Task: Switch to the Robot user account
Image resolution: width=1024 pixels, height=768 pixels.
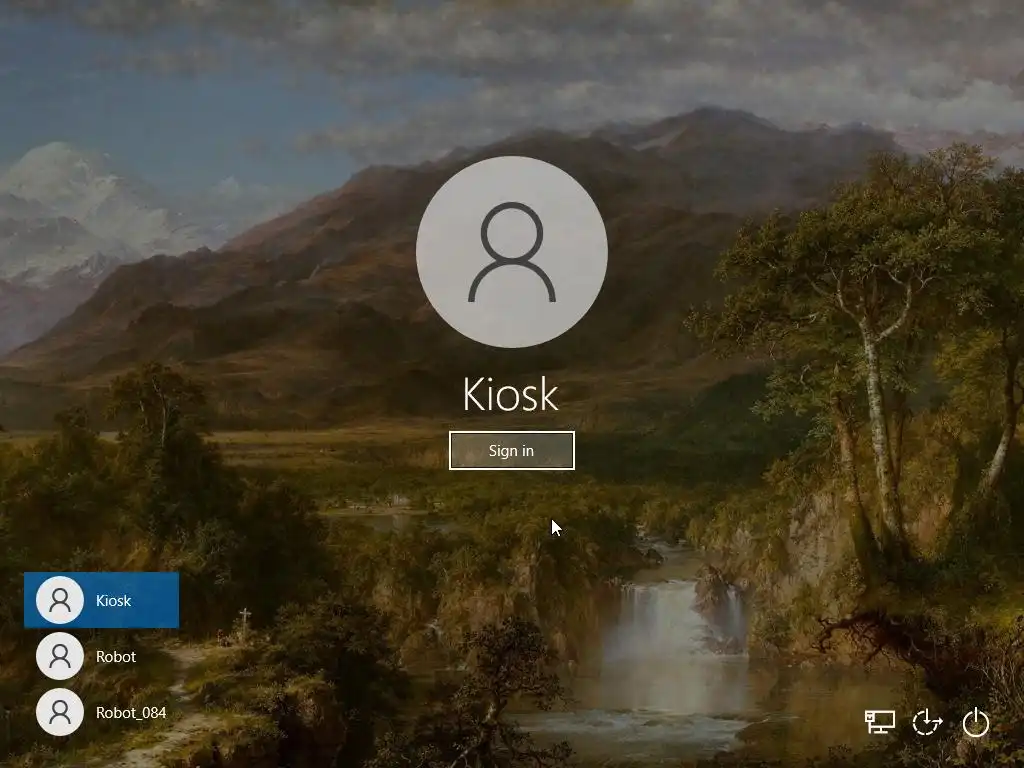Action: [x=101, y=656]
